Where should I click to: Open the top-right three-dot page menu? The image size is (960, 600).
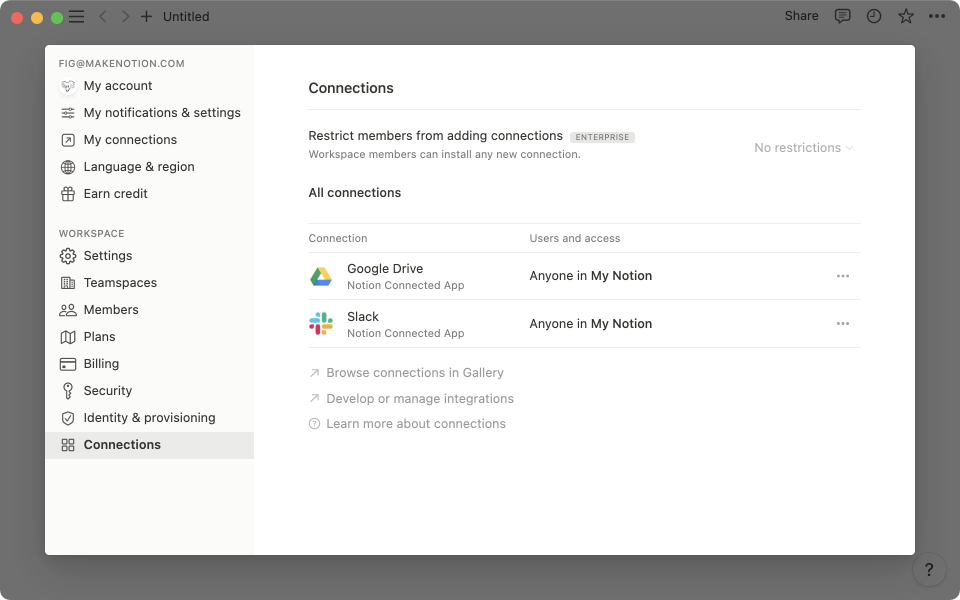coord(937,16)
